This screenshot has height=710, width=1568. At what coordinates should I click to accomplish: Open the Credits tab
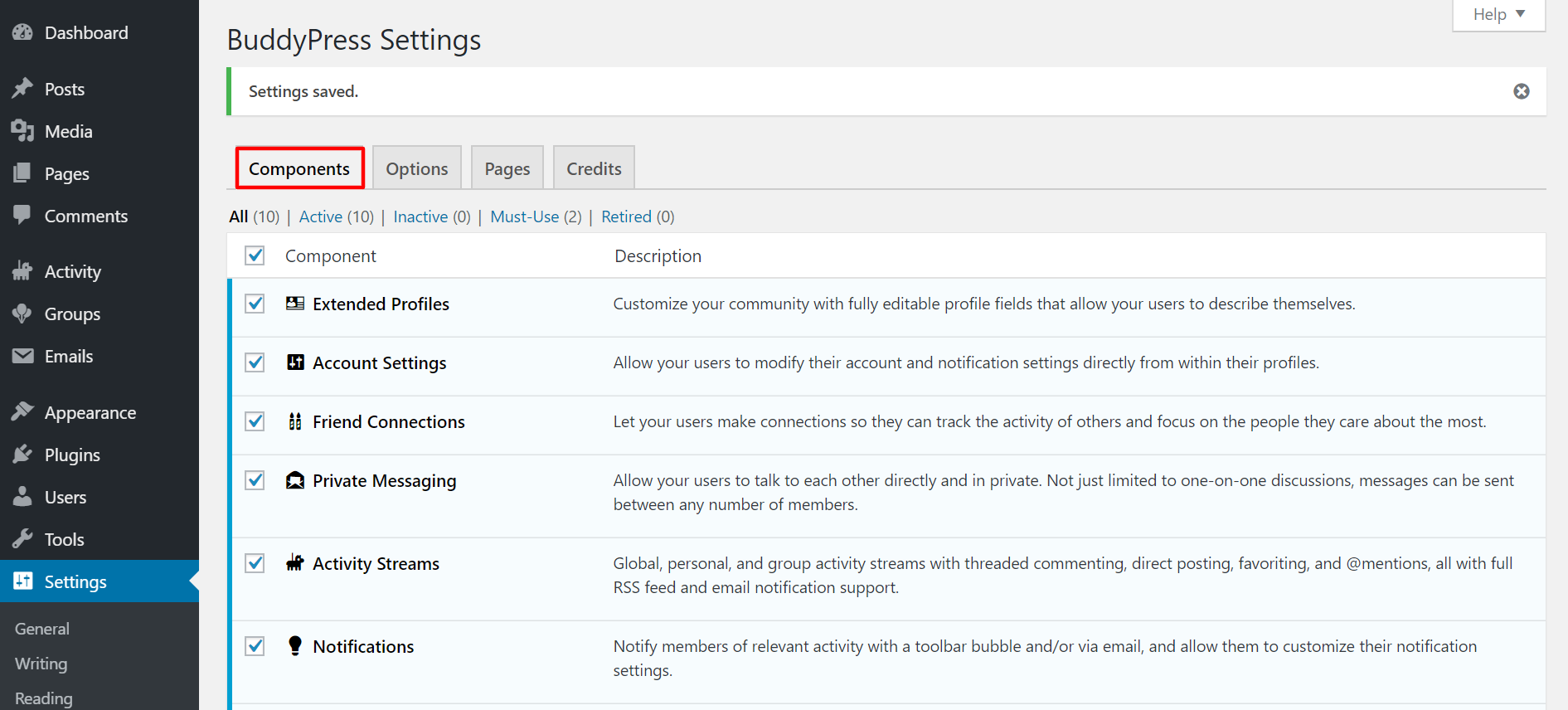click(x=594, y=168)
